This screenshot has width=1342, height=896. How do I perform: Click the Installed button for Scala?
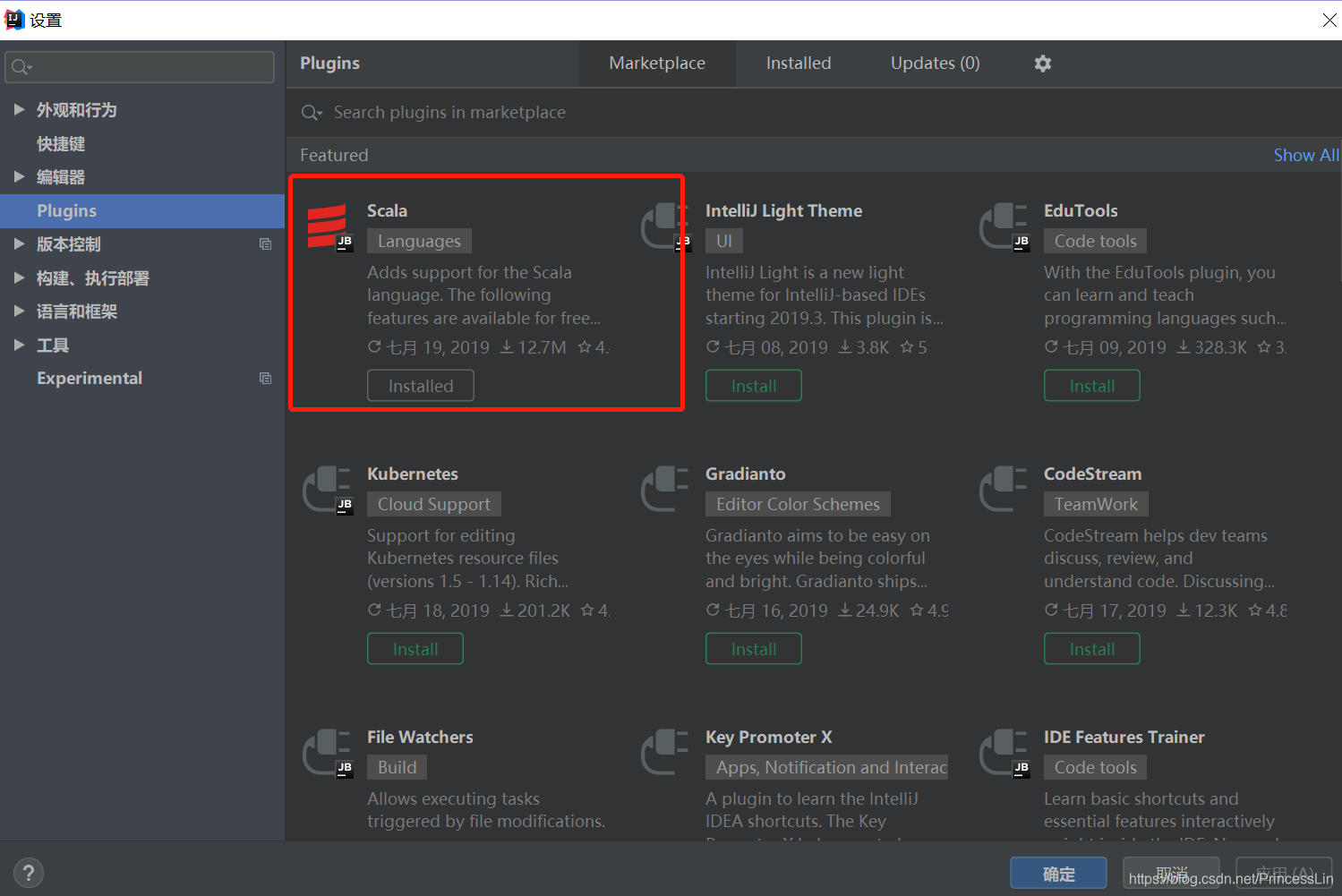click(421, 386)
